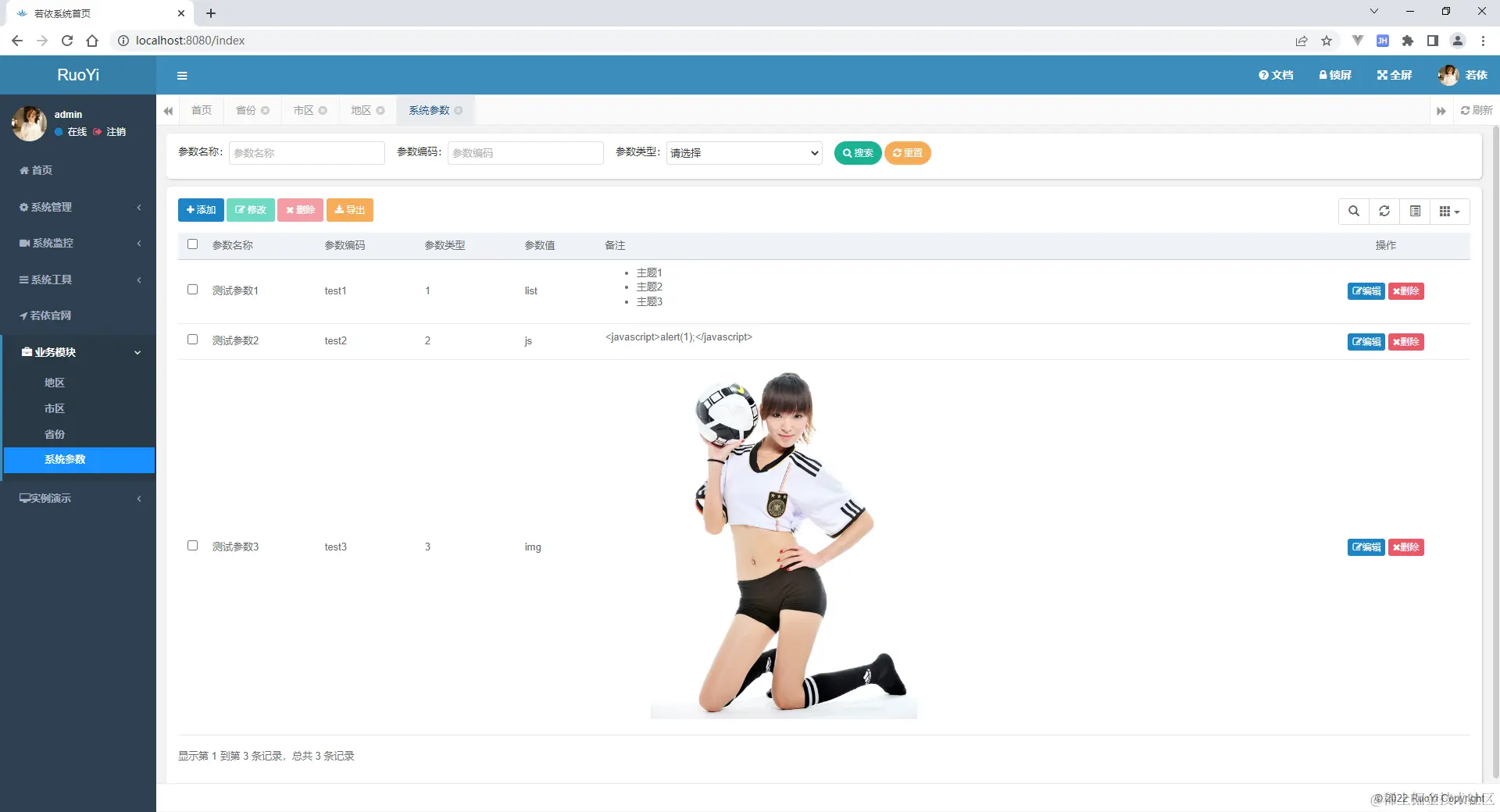Click the green 搜索 button
Image resolution: width=1500 pixels, height=812 pixels.
pos(858,153)
